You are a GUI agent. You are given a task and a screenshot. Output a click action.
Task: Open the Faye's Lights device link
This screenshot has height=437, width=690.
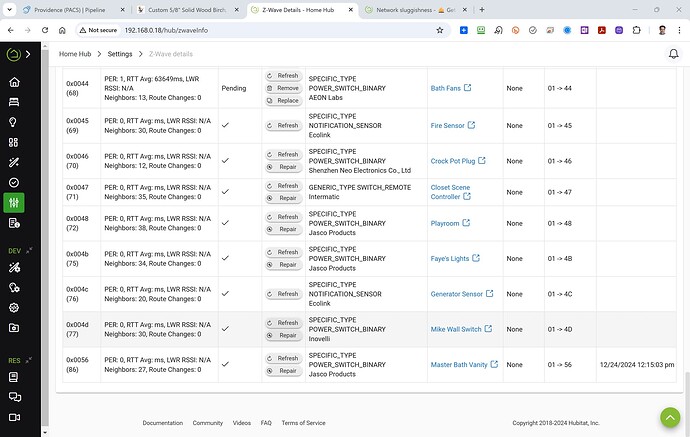click(455, 258)
